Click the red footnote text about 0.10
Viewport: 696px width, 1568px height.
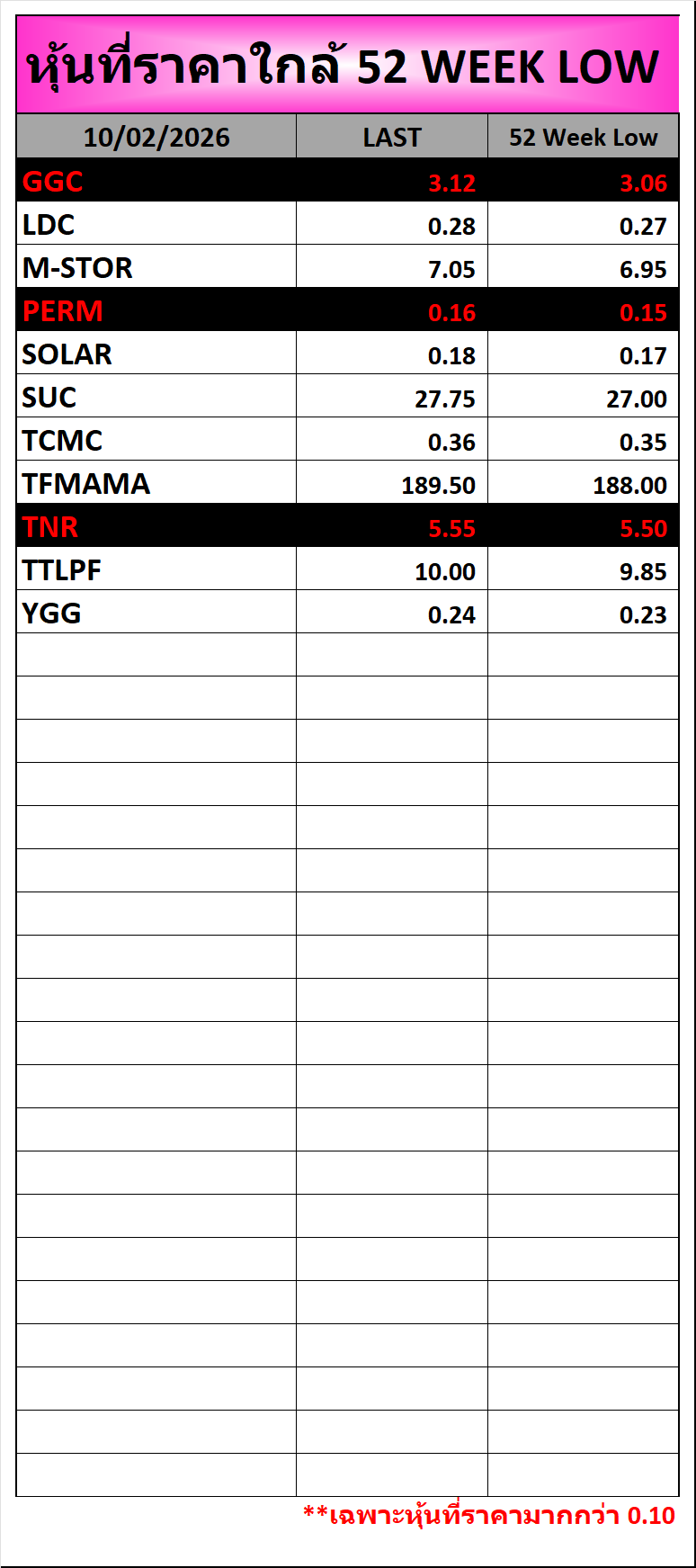(x=489, y=1516)
